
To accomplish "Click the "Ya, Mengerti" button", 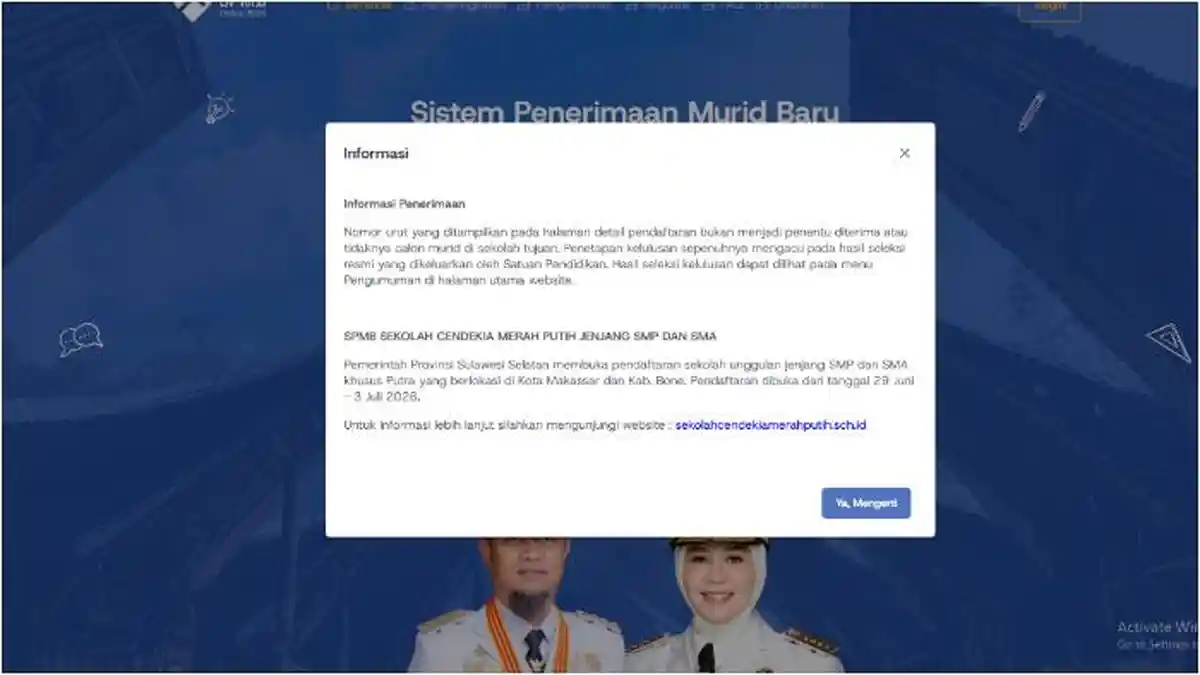I will (x=866, y=503).
